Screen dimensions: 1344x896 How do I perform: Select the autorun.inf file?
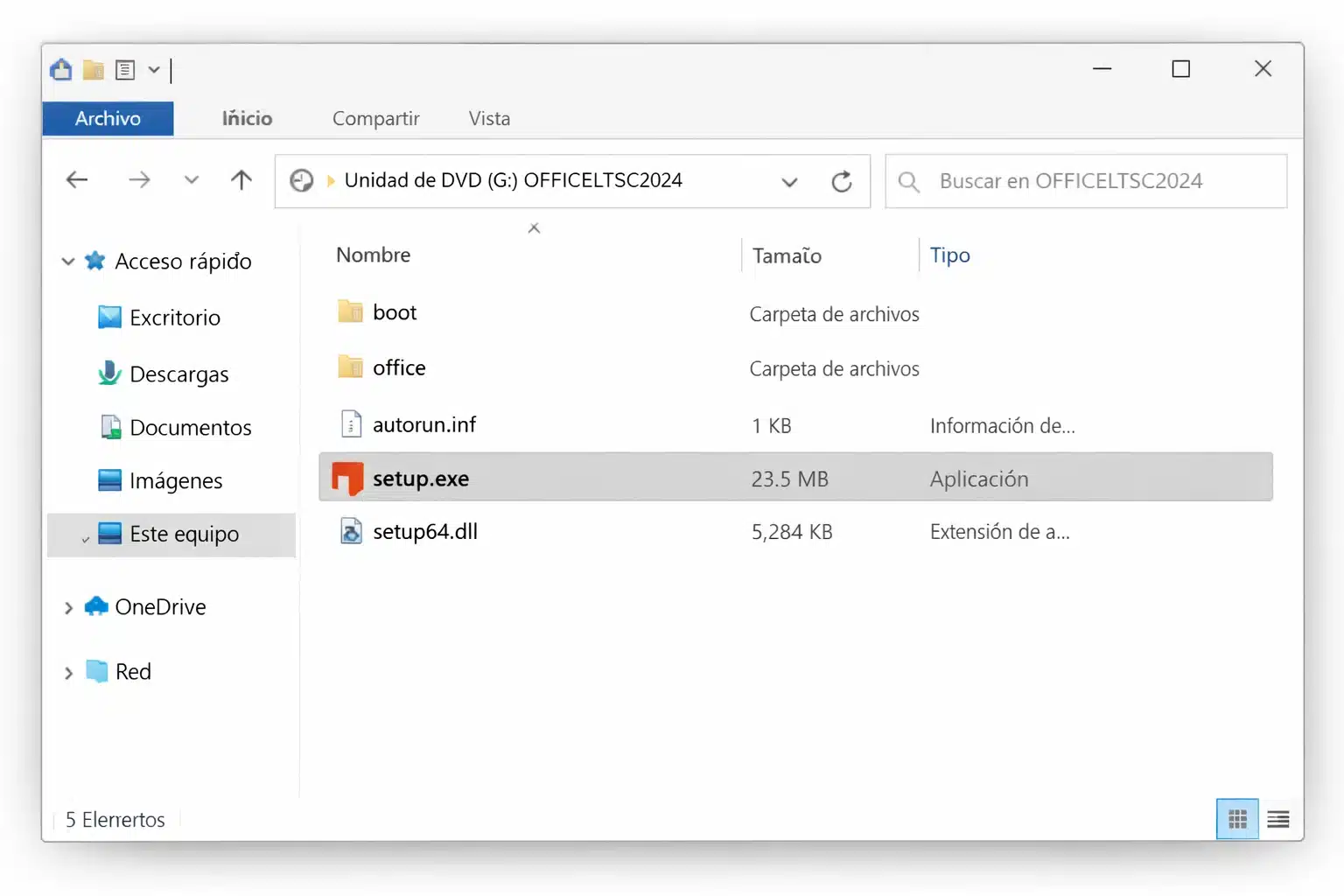tap(423, 424)
